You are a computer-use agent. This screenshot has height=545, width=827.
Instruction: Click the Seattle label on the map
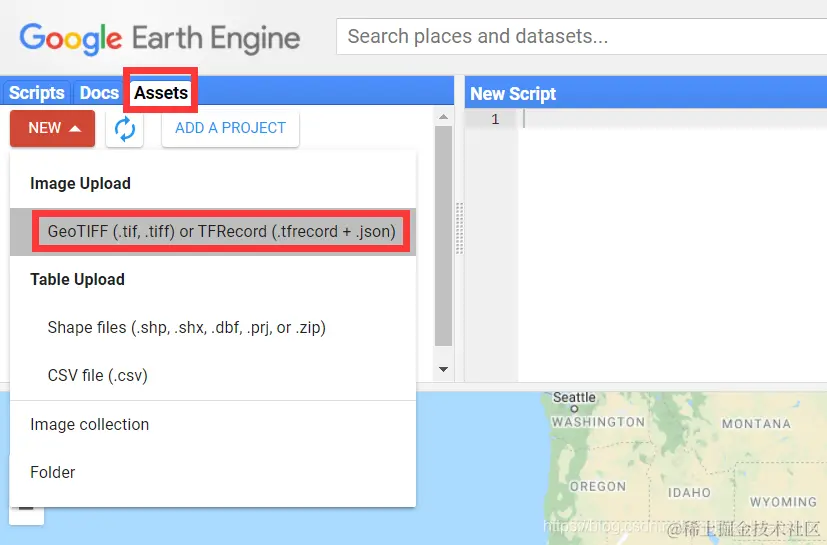(574, 398)
